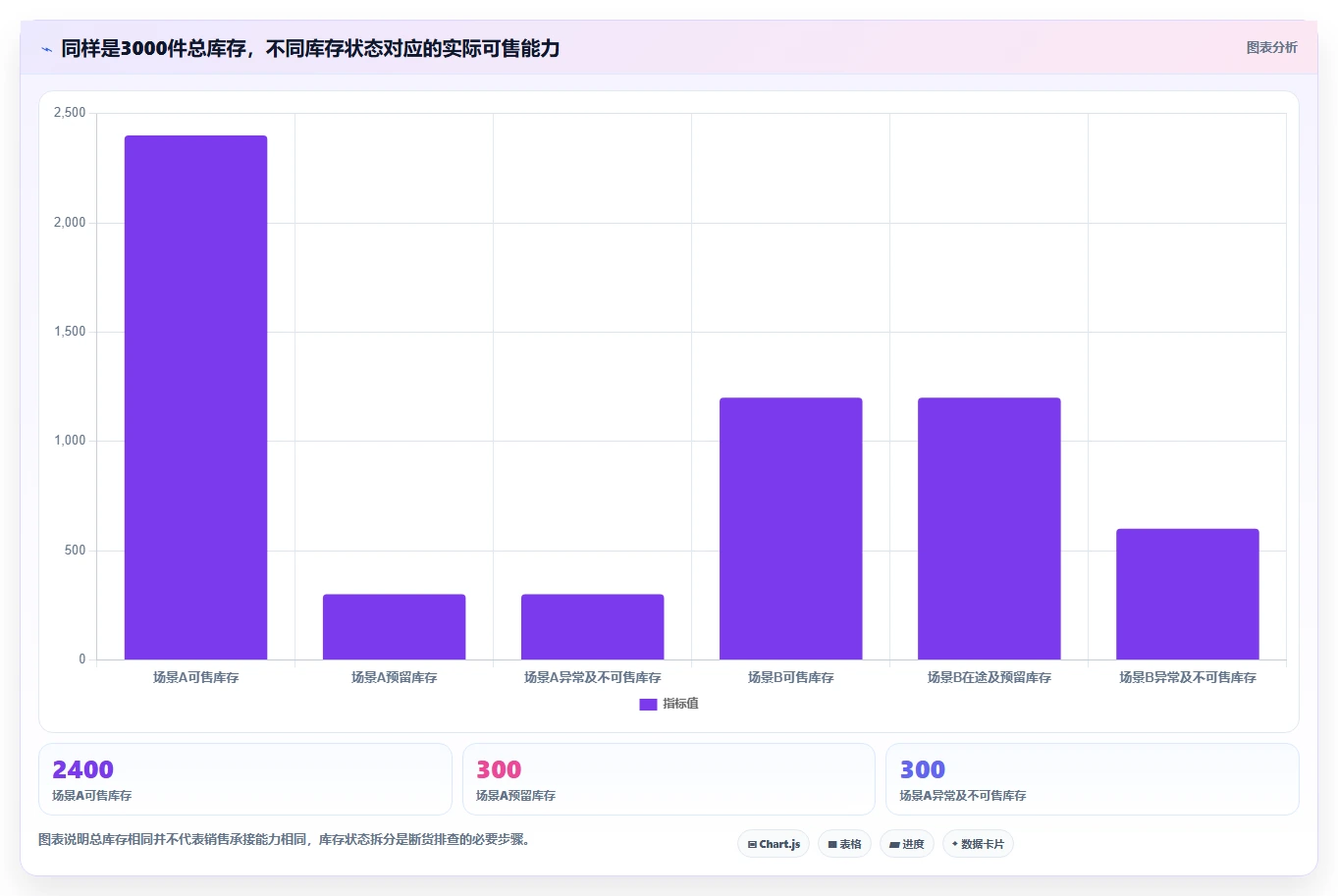The image size is (1338, 896).
Task: Click the 场景B异常及不可售库存 bar
Action: pyautogui.click(x=1187, y=594)
